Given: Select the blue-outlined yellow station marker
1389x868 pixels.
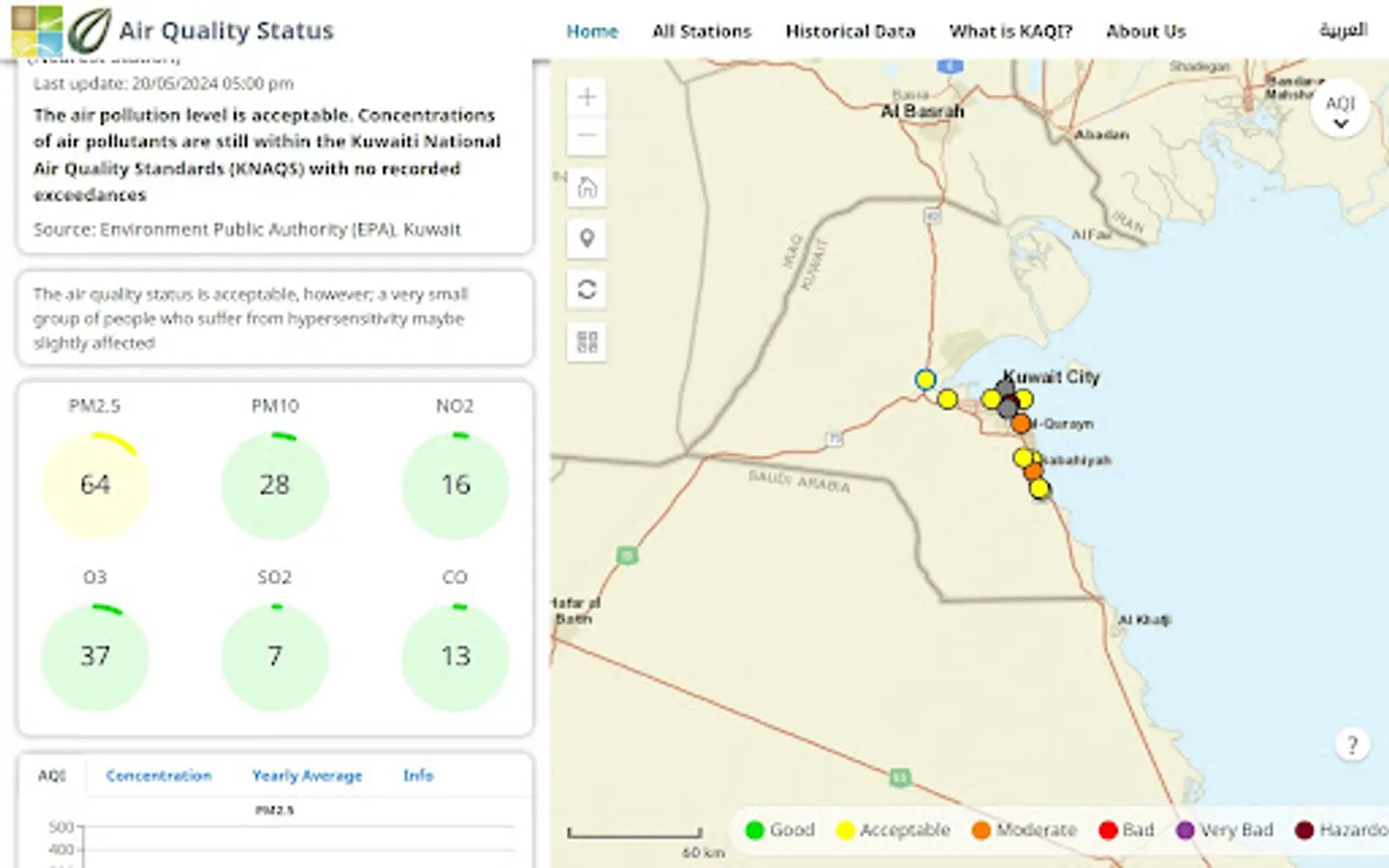Looking at the screenshot, I should pos(925,379).
